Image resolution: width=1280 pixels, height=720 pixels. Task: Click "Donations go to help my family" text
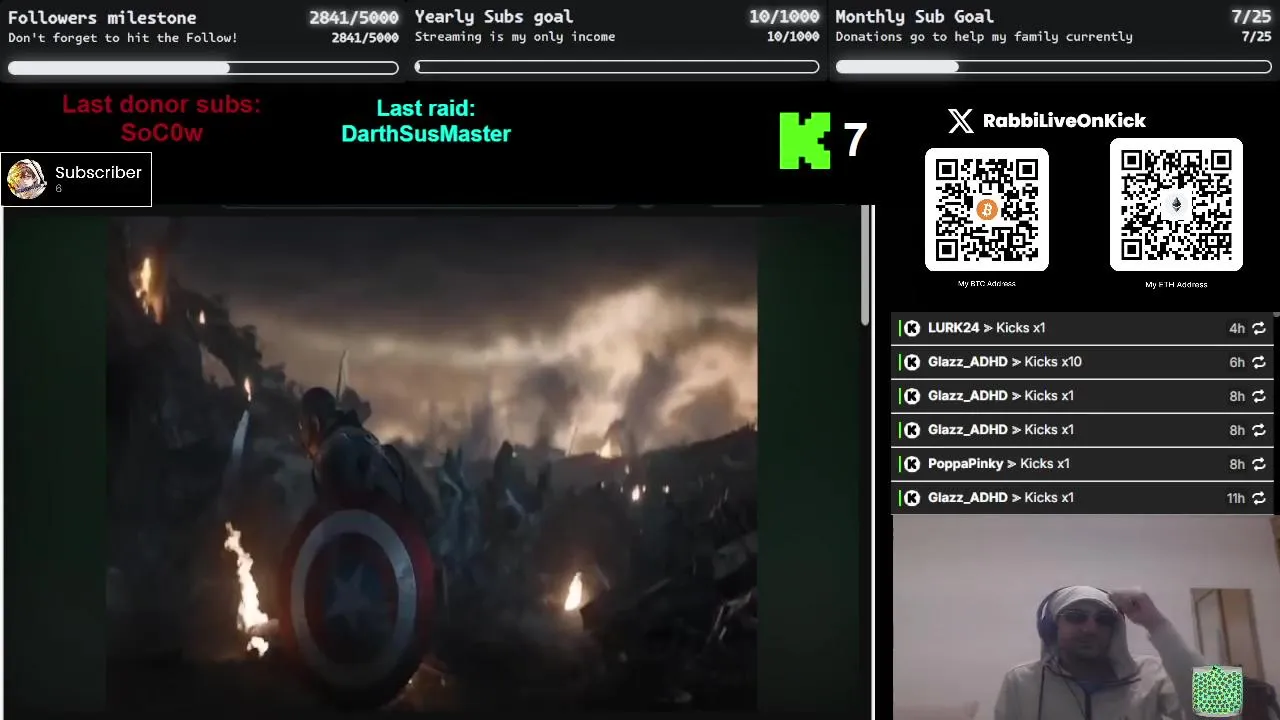click(984, 37)
